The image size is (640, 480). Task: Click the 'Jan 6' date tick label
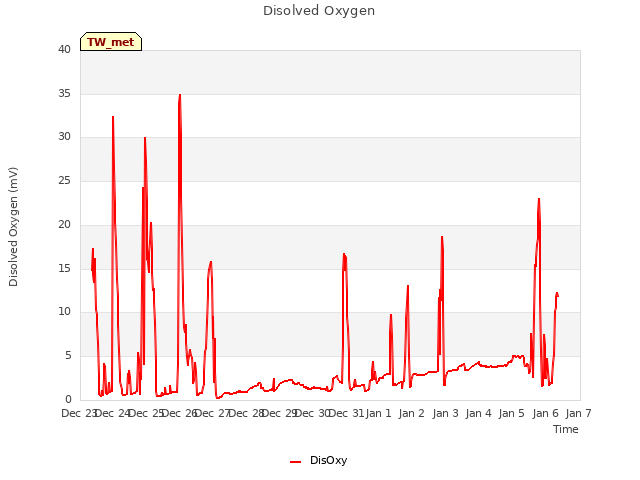pos(545,413)
